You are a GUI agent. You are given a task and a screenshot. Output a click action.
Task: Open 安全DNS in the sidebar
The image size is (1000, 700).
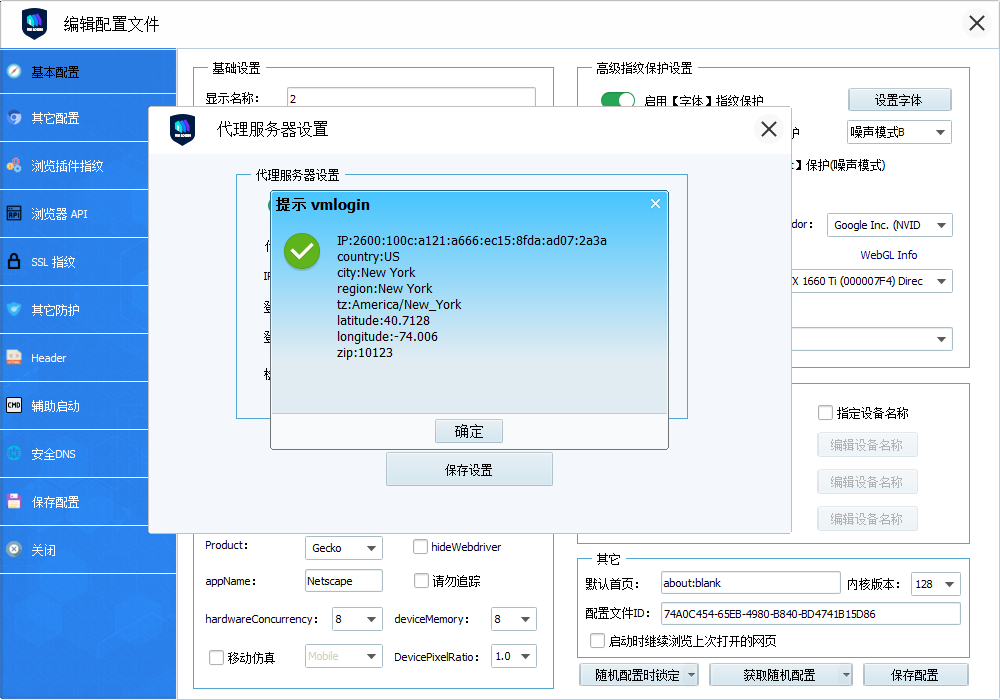(x=74, y=454)
